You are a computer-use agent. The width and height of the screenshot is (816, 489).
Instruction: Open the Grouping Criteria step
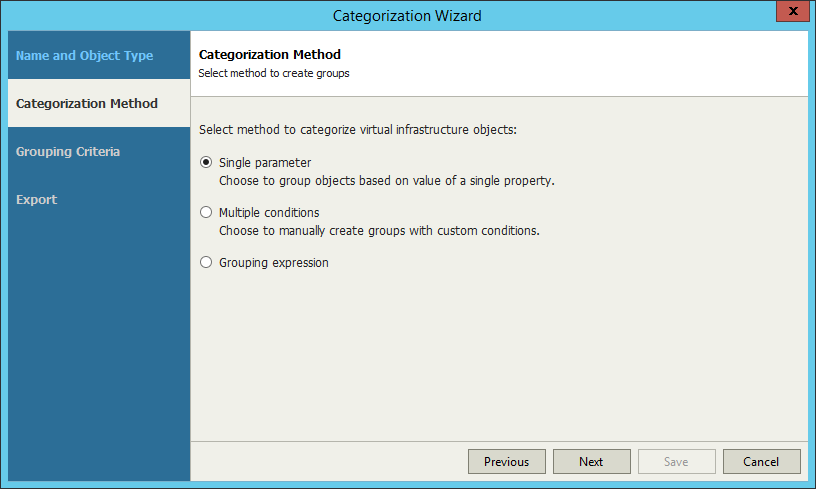pos(68,151)
